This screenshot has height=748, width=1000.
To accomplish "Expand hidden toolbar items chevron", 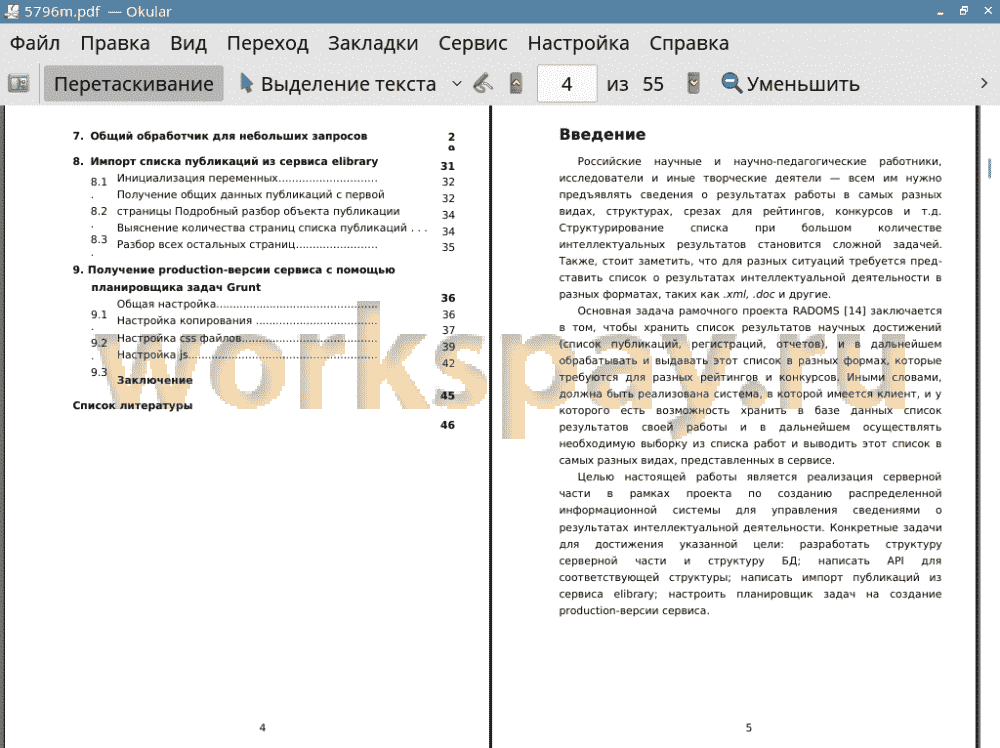I will [984, 84].
